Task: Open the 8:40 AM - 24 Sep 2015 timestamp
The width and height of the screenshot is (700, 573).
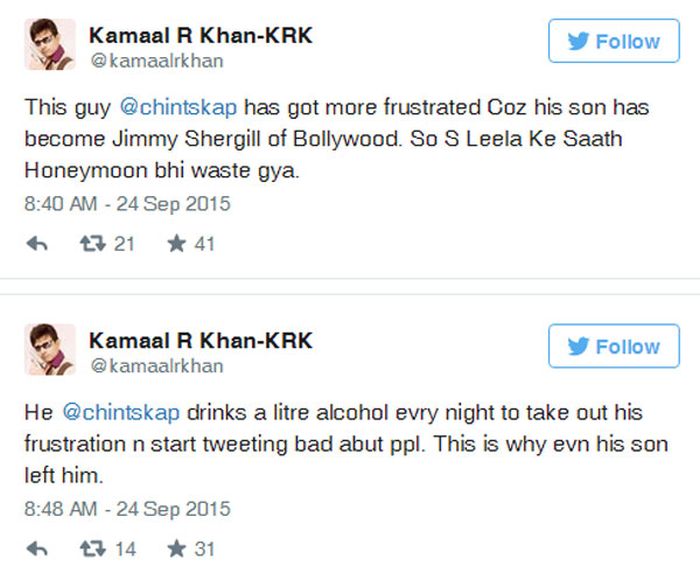Action: coord(127,204)
